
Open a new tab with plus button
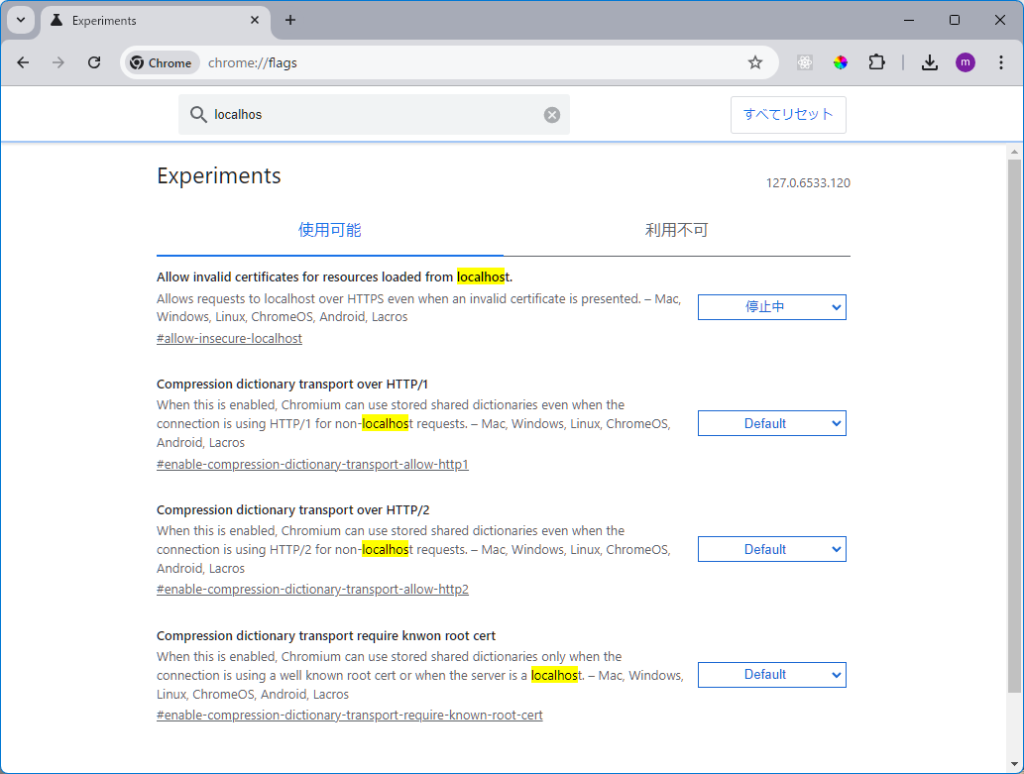[290, 20]
